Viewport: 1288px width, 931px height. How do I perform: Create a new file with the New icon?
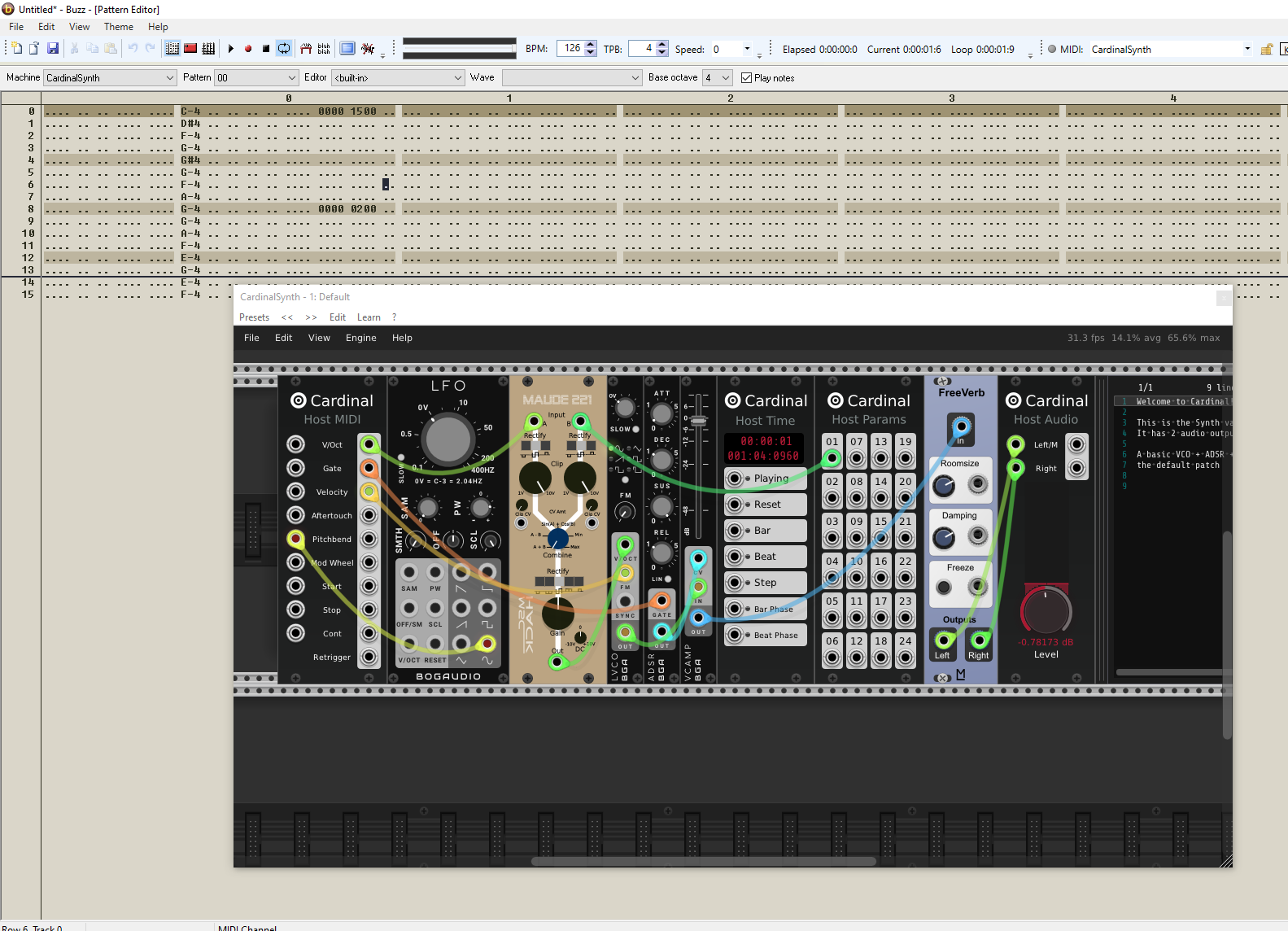(x=16, y=49)
